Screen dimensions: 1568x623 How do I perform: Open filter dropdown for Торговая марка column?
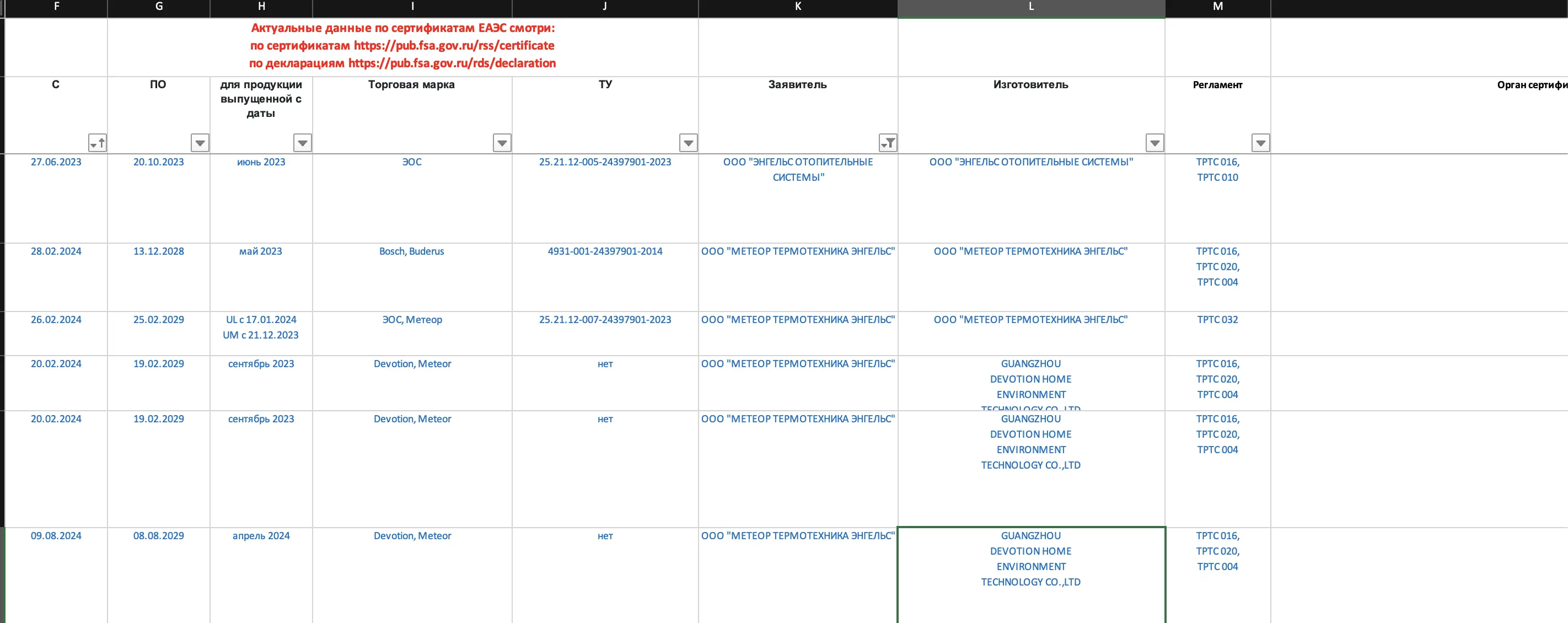click(x=502, y=143)
